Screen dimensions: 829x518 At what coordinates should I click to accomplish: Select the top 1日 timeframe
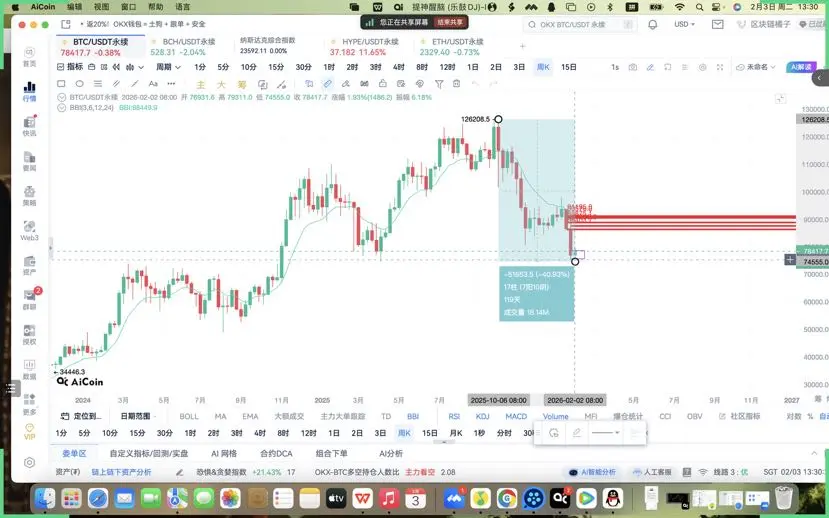tap(473, 67)
